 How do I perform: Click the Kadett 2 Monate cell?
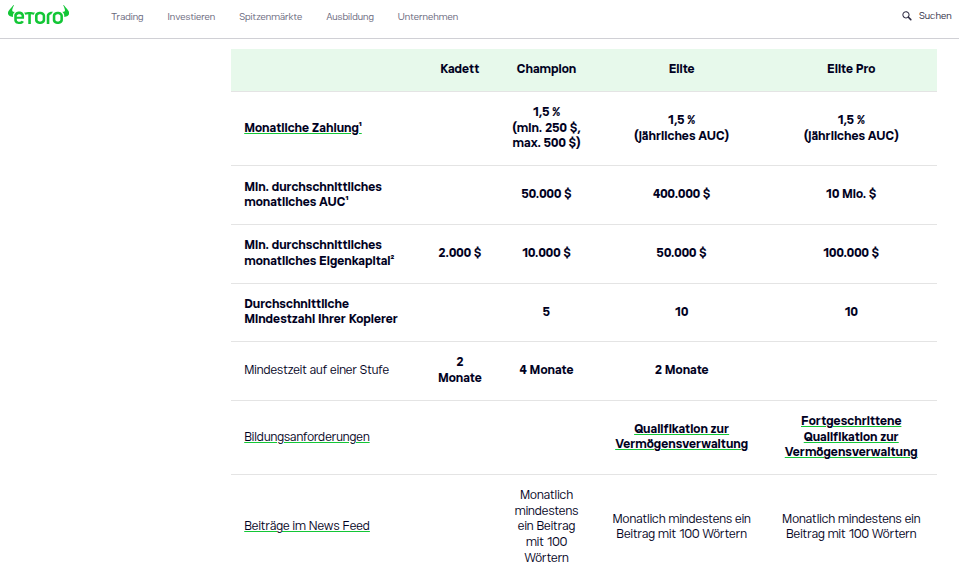pos(459,370)
